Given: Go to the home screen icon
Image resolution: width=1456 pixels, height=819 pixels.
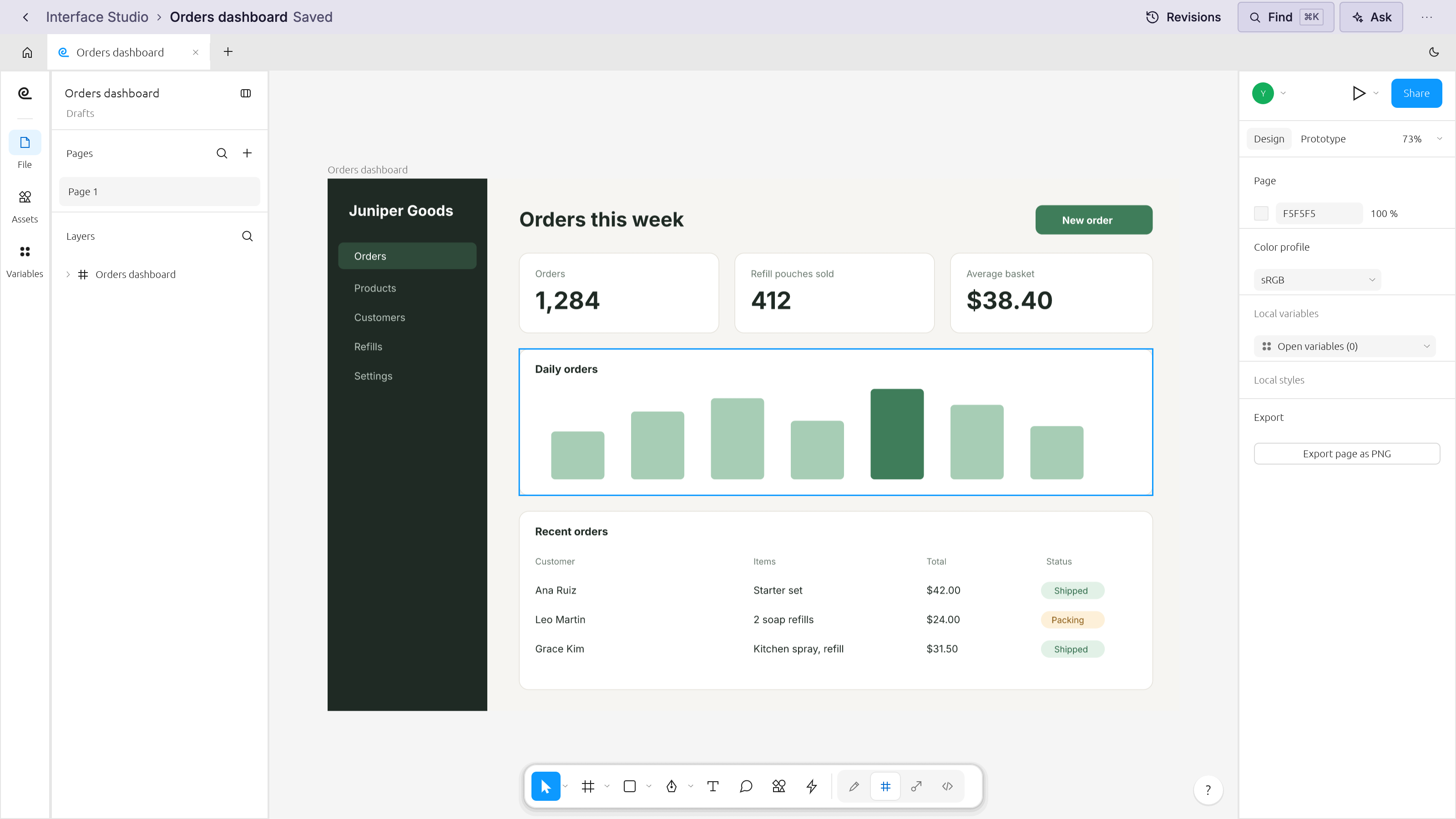Looking at the screenshot, I should pos(27,52).
